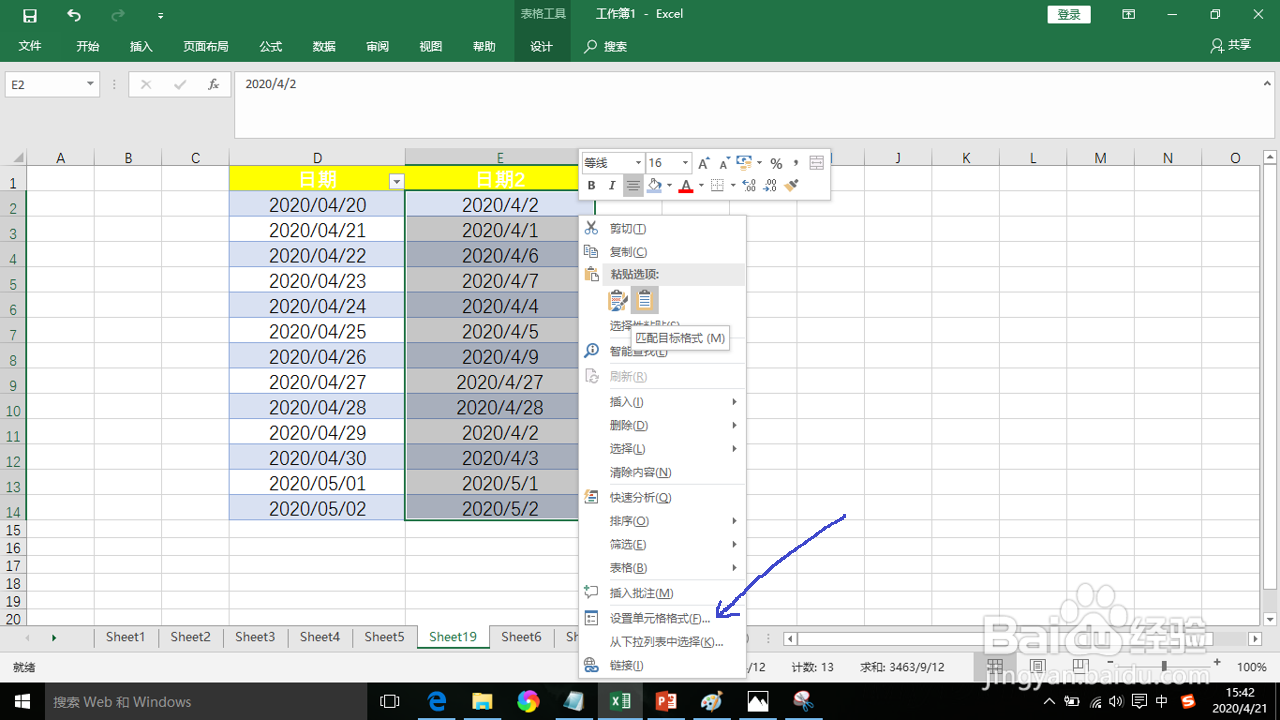Switch to the 数据 ribbon tab
Image resolution: width=1280 pixels, height=720 pixels.
tap(324, 46)
